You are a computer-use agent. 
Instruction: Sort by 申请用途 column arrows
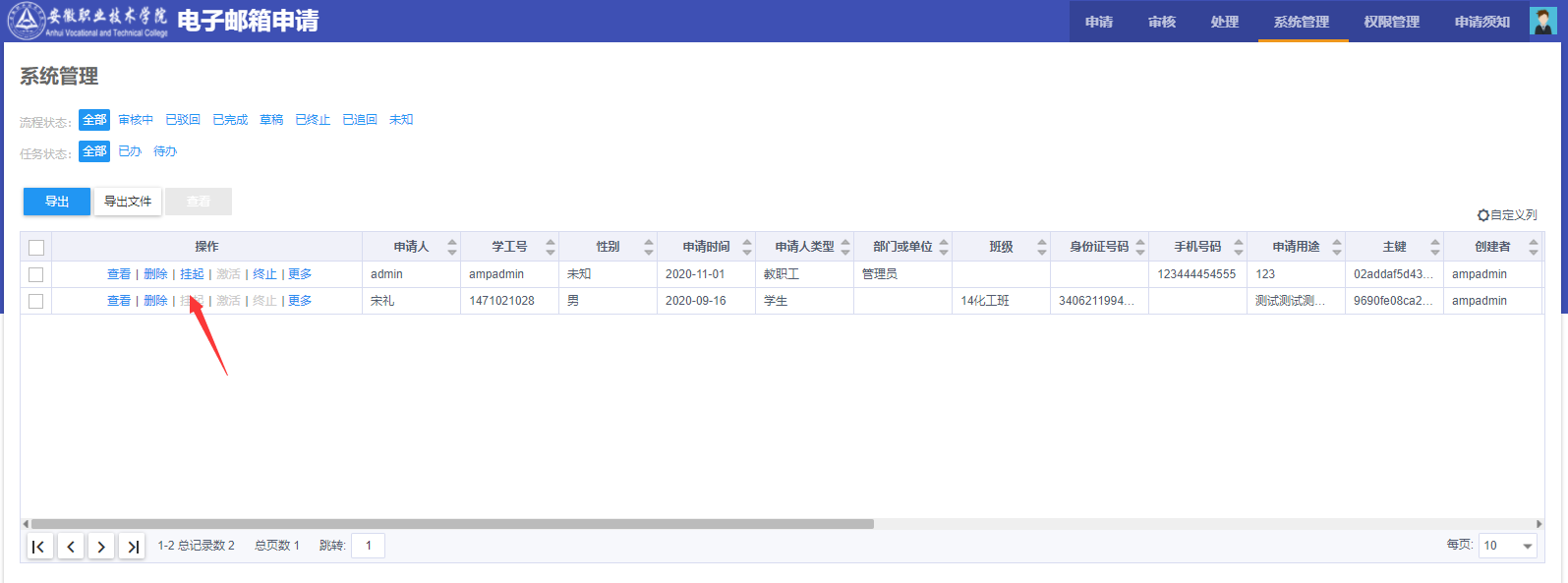pyautogui.click(x=1337, y=247)
